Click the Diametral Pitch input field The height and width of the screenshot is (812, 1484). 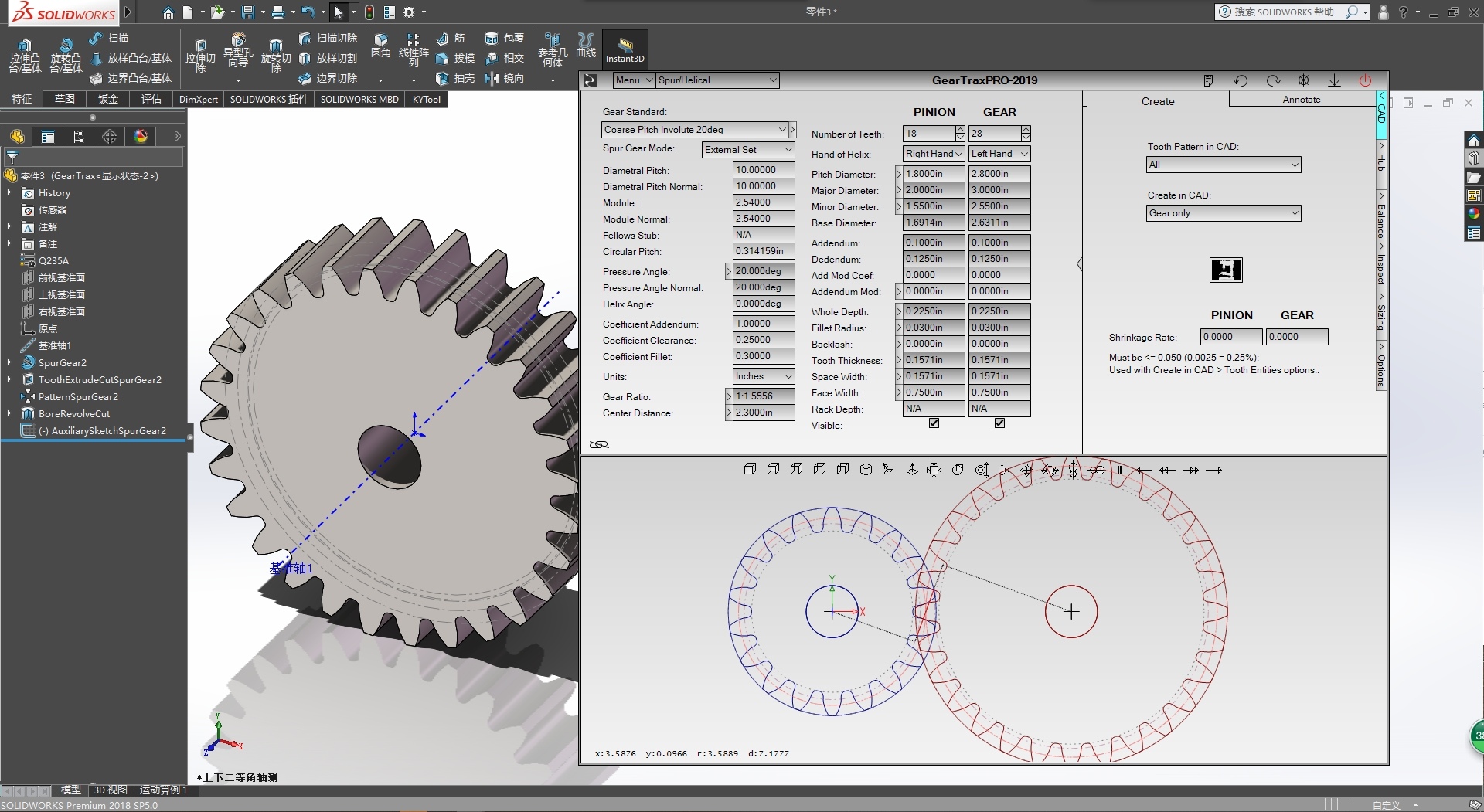pos(764,170)
